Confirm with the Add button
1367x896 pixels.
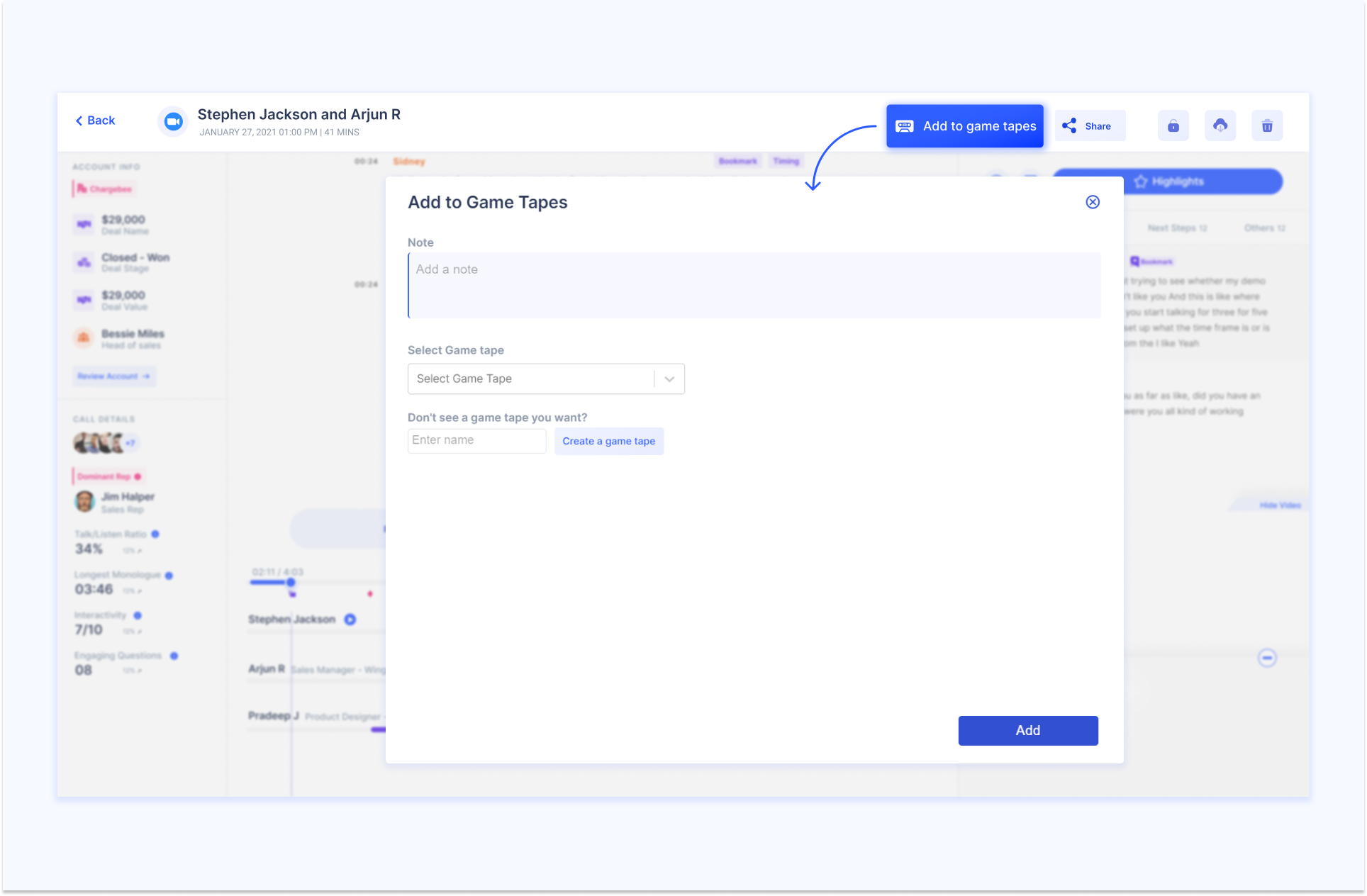click(1028, 730)
